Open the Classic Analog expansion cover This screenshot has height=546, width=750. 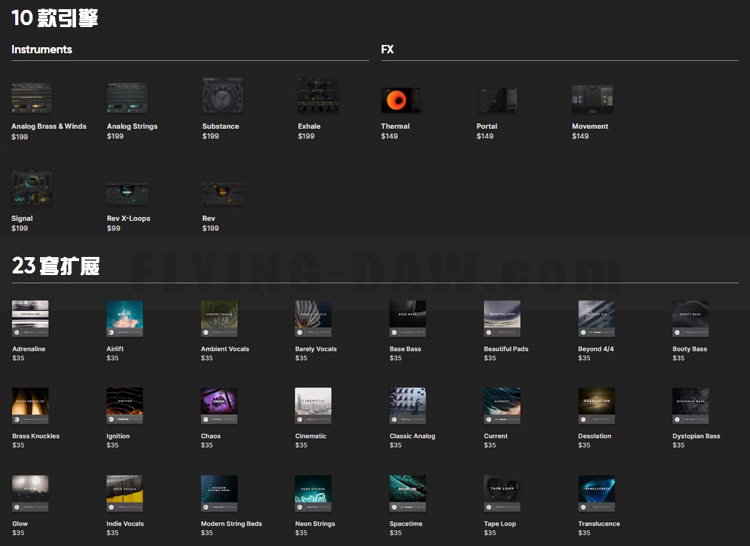point(408,405)
